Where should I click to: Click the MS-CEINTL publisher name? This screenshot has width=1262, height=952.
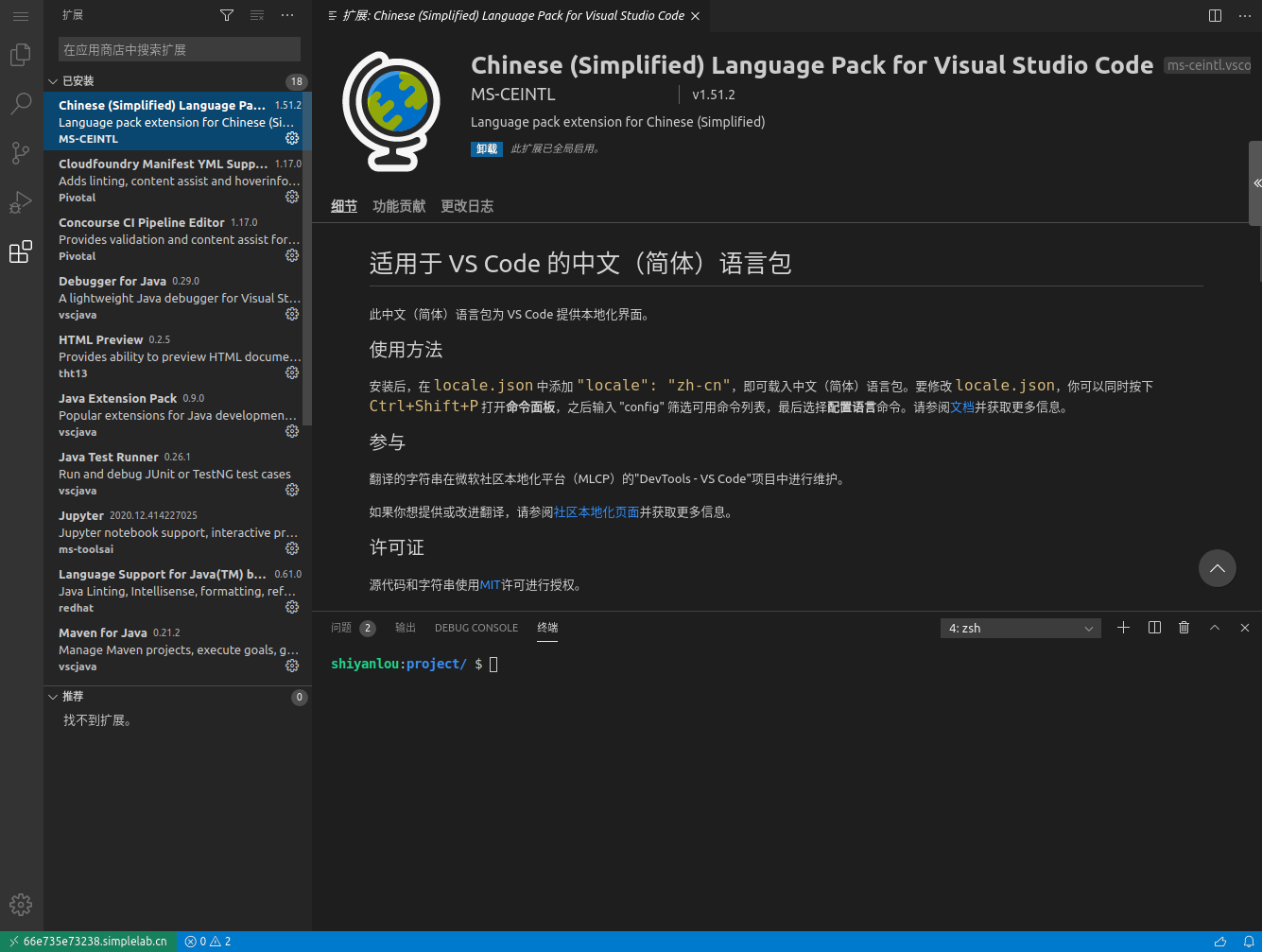point(513,95)
